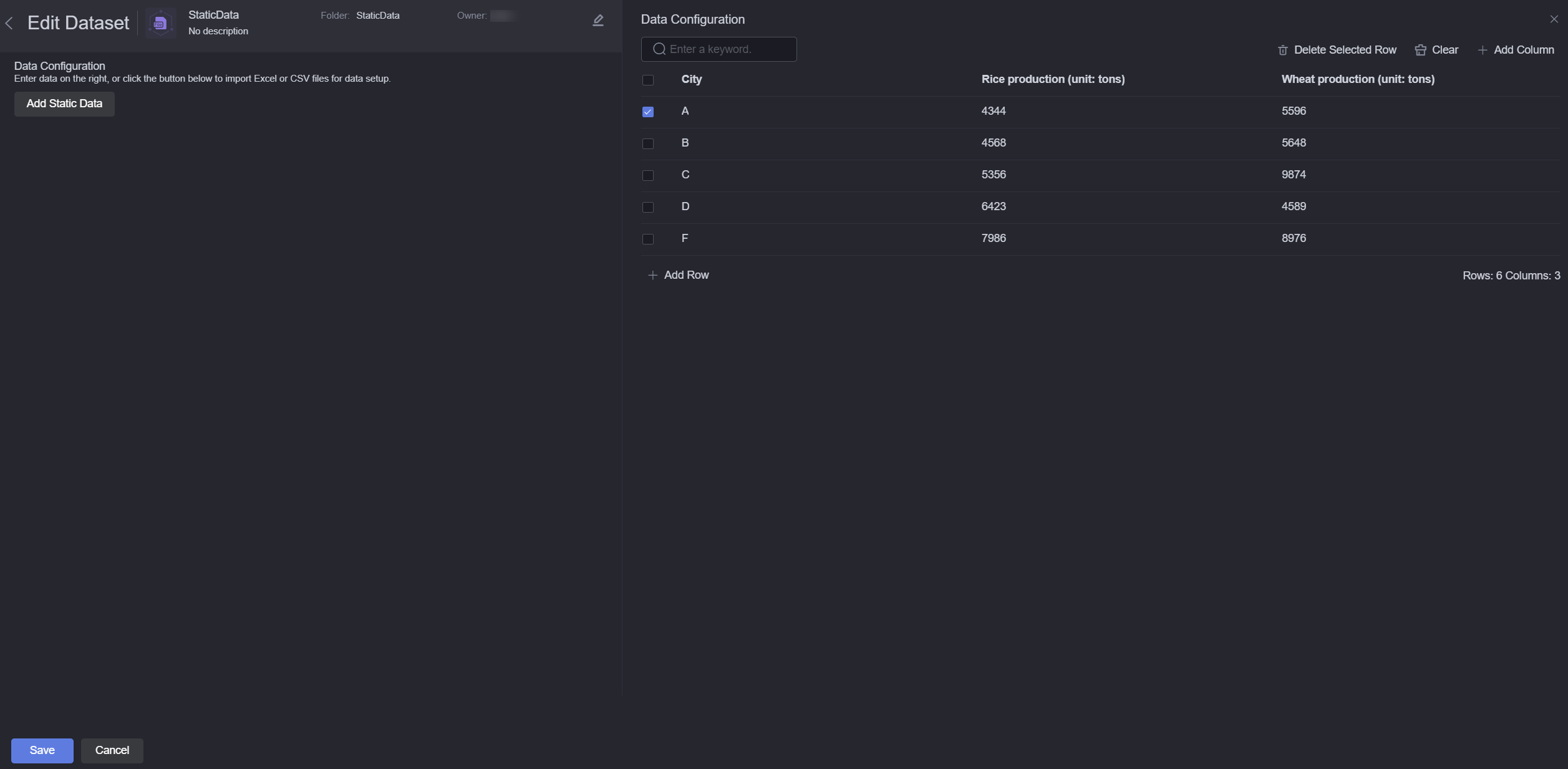Select city cell C
Image resolution: width=1568 pixels, height=769 pixels.
pyautogui.click(x=685, y=175)
